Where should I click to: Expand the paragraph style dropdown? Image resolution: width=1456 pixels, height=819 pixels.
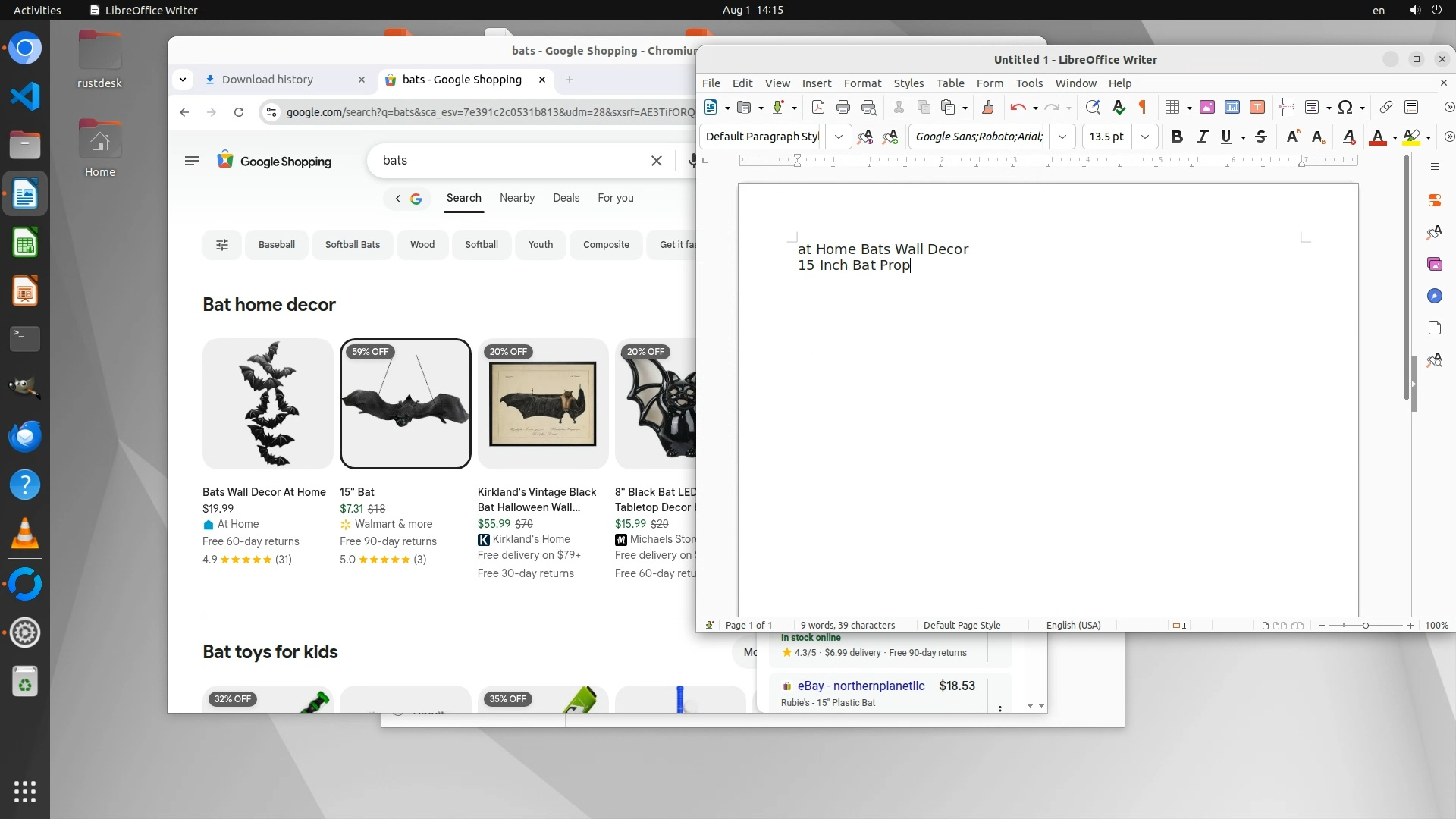pos(838,137)
